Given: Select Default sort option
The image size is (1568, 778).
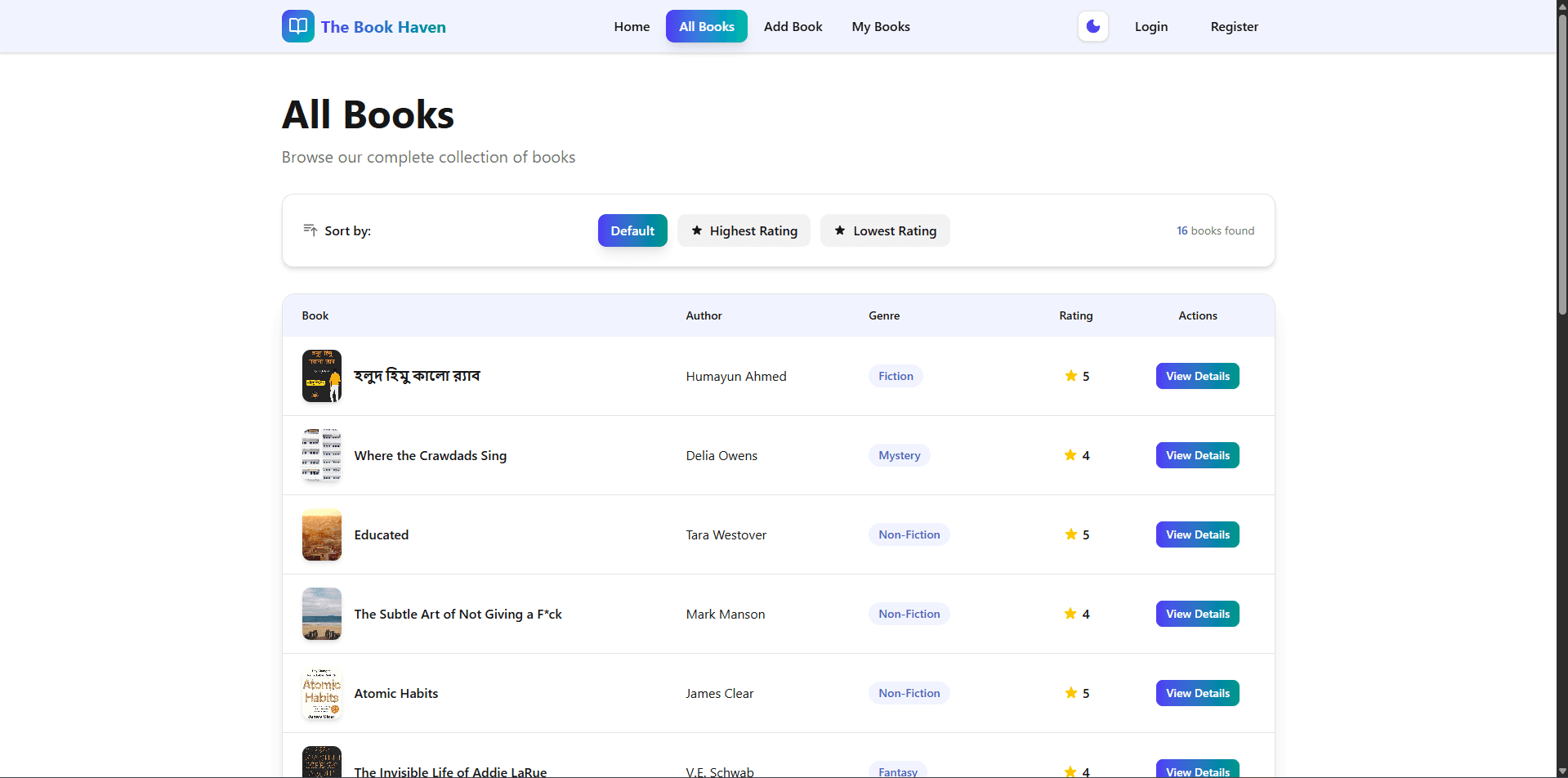Looking at the screenshot, I should click(x=632, y=230).
